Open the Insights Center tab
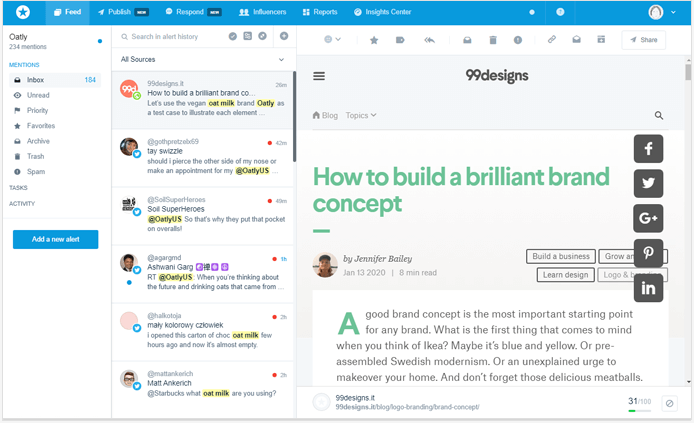The height and width of the screenshot is (423, 694). [383, 12]
